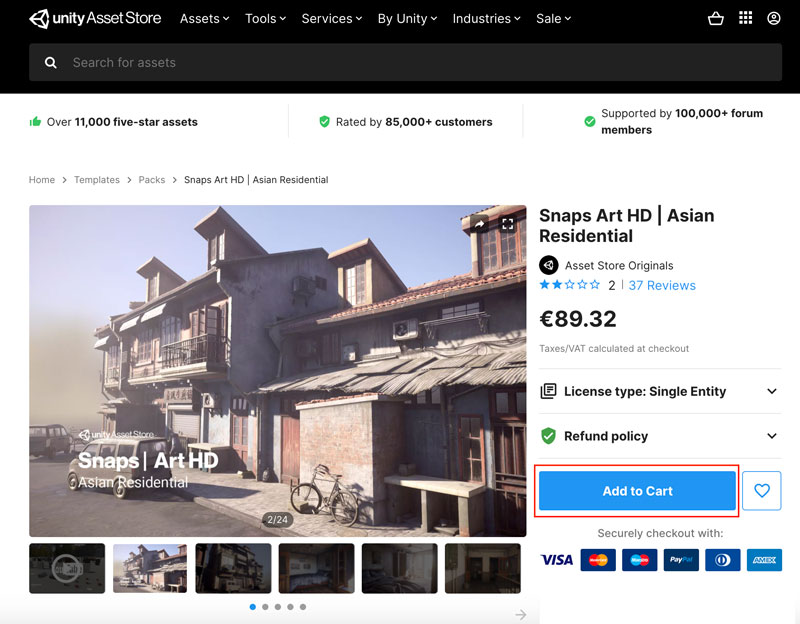Open the Sale dropdown menu
Screen dimensions: 800x624
click(554, 19)
